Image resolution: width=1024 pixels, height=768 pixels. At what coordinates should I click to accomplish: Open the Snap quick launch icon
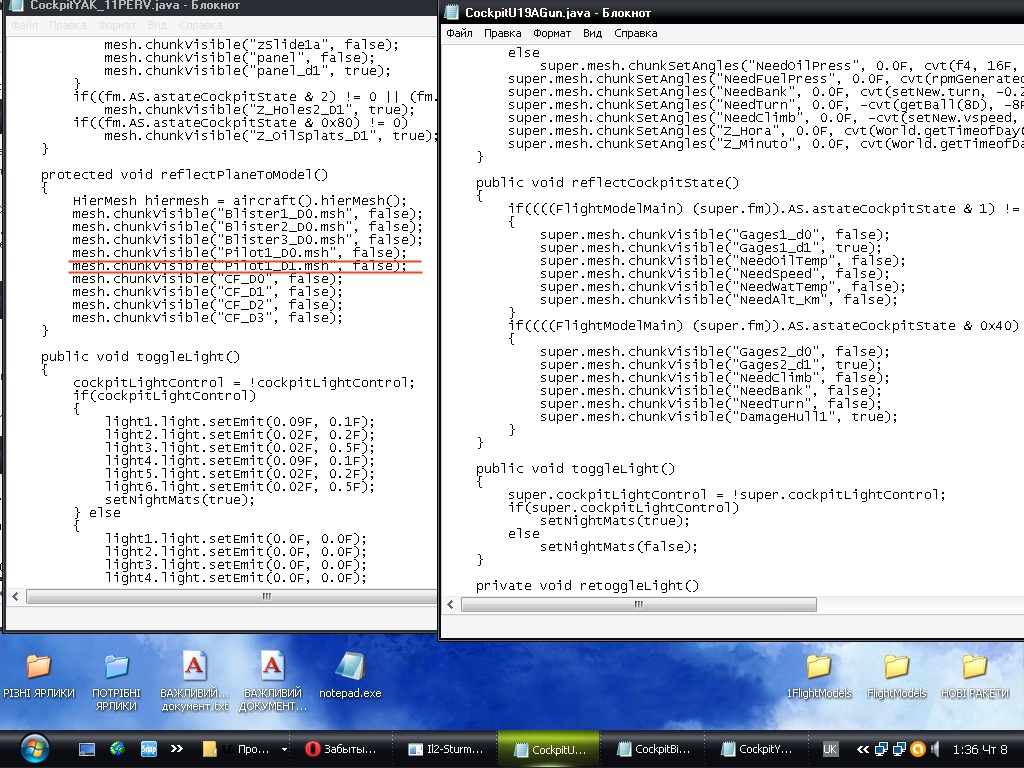[x=148, y=749]
